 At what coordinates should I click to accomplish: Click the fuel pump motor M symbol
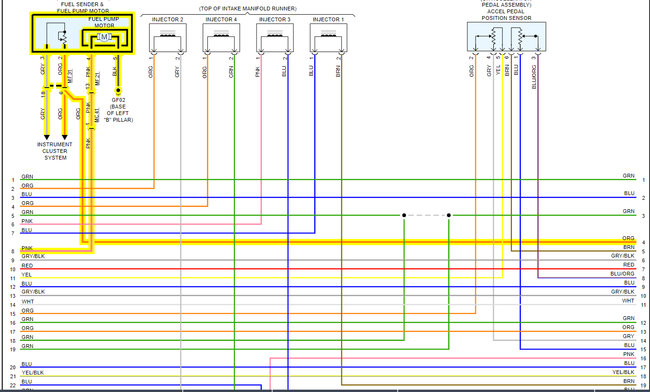(104, 37)
